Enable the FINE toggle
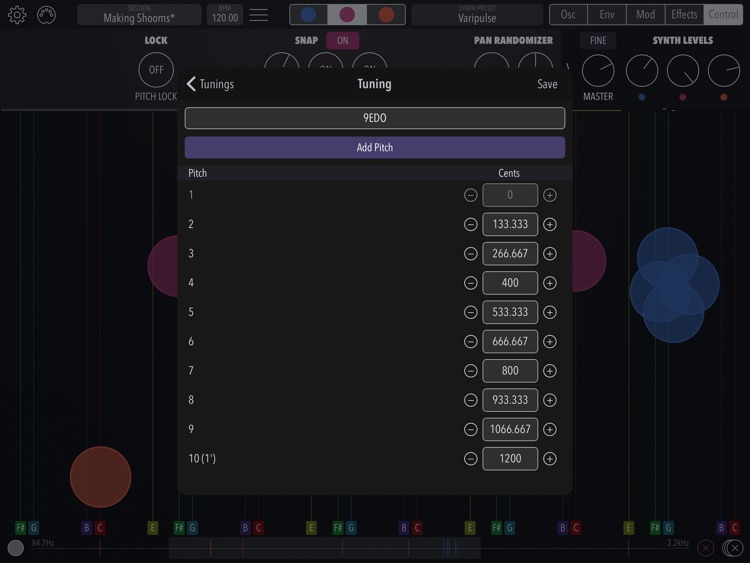 click(x=598, y=41)
